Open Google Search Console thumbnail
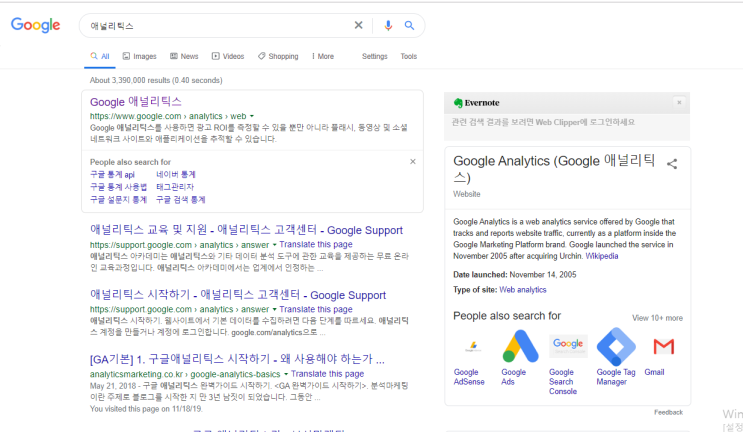The height and width of the screenshot is (432, 743). pyautogui.click(x=568, y=346)
